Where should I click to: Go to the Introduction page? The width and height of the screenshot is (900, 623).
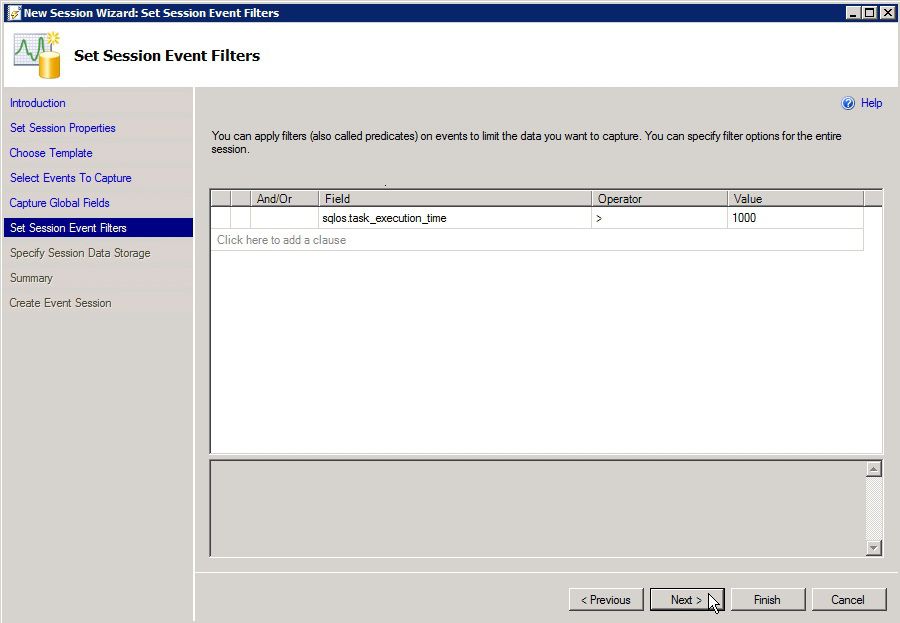point(38,103)
